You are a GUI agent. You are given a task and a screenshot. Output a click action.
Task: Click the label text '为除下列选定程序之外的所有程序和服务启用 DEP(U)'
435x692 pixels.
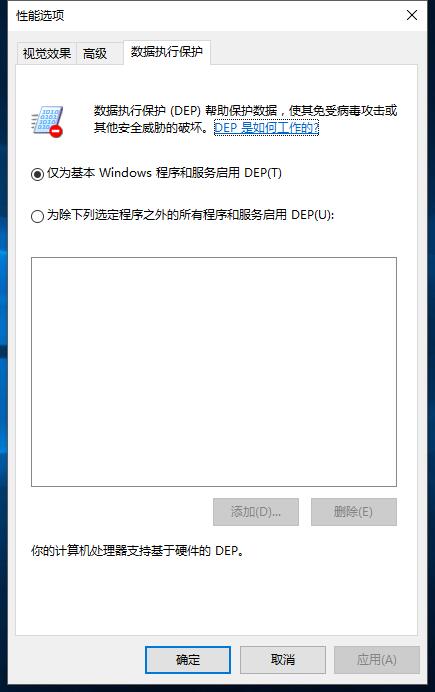pyautogui.click(x=191, y=215)
